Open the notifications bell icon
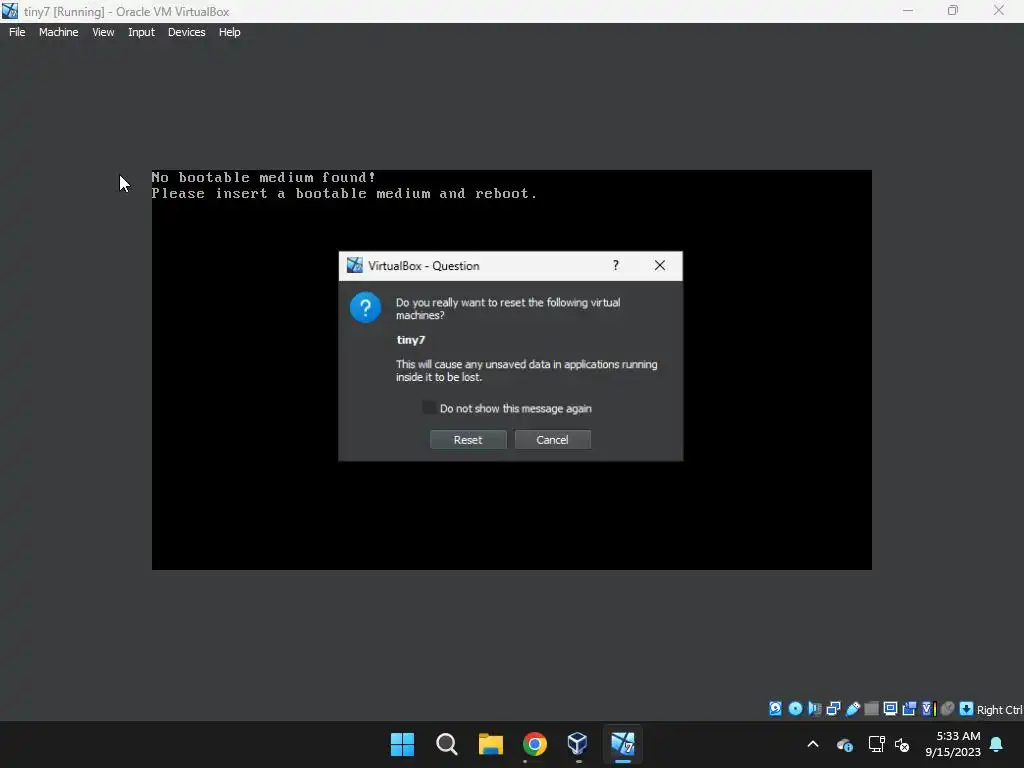1024x768 pixels. point(997,744)
